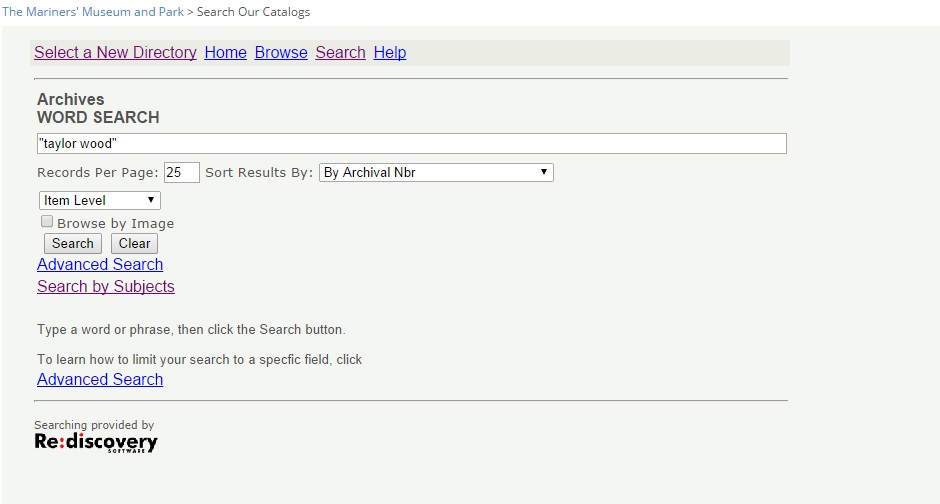
Task: Click Advanced Search link below the instructions
Action: pyautogui.click(x=100, y=379)
